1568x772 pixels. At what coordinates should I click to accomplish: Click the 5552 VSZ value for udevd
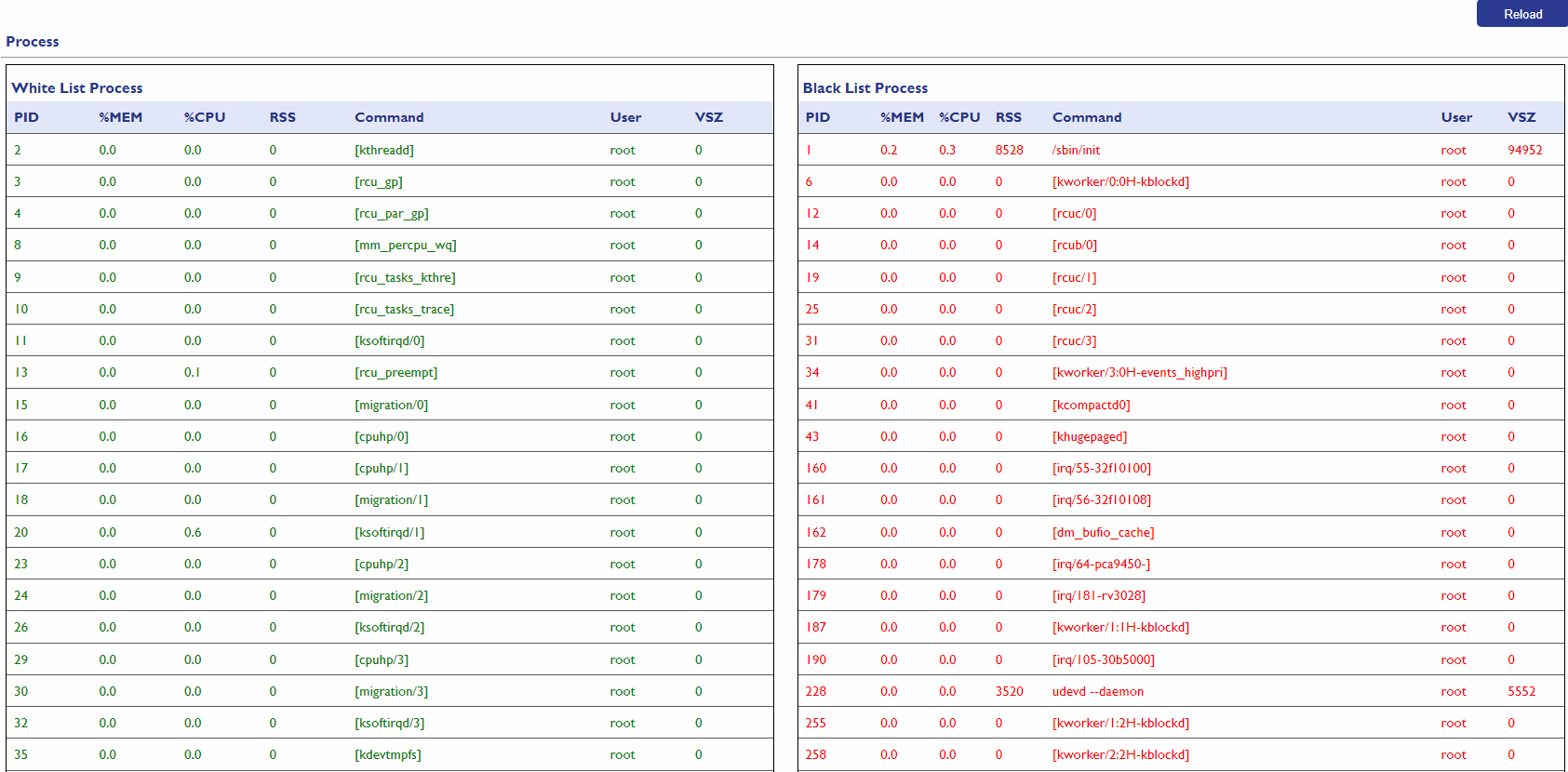[x=1521, y=692]
